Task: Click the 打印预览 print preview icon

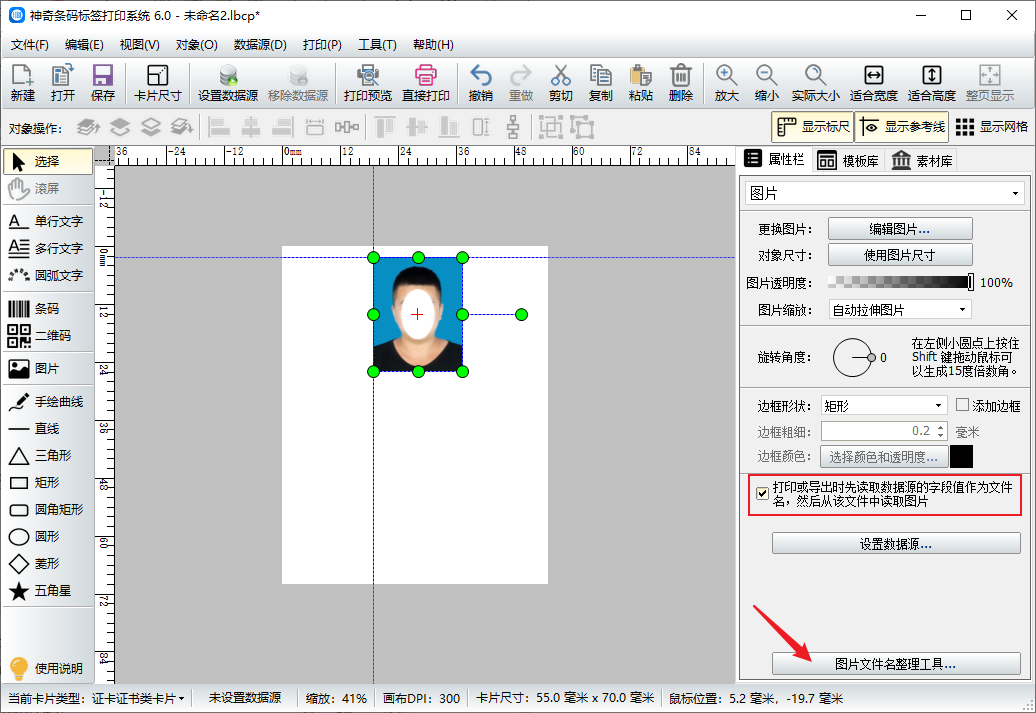Action: (x=367, y=83)
